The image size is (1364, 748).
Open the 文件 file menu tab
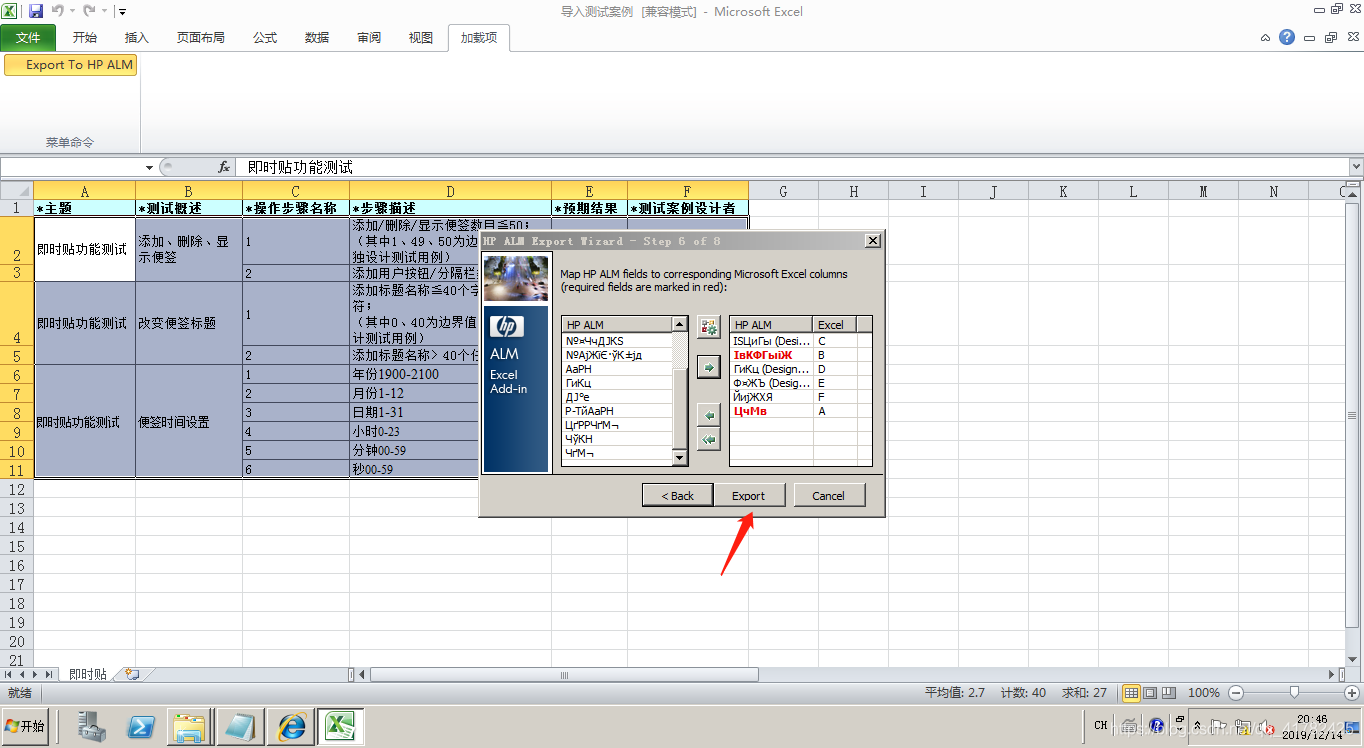28,38
